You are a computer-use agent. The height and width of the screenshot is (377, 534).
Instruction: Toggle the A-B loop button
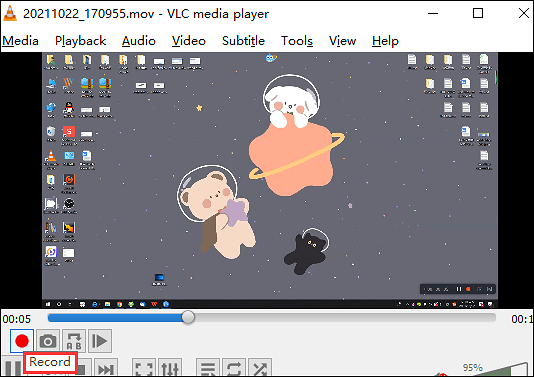coord(74,341)
